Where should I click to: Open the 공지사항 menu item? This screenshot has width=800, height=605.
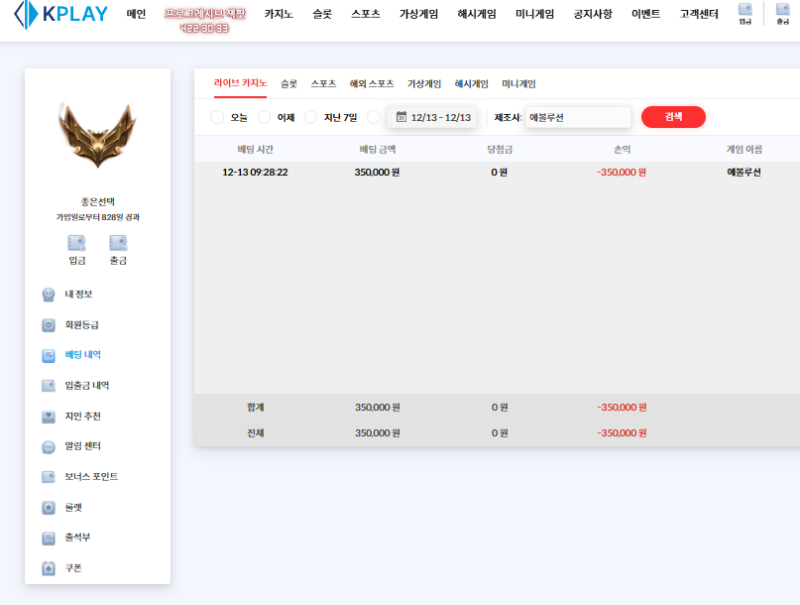click(x=592, y=14)
